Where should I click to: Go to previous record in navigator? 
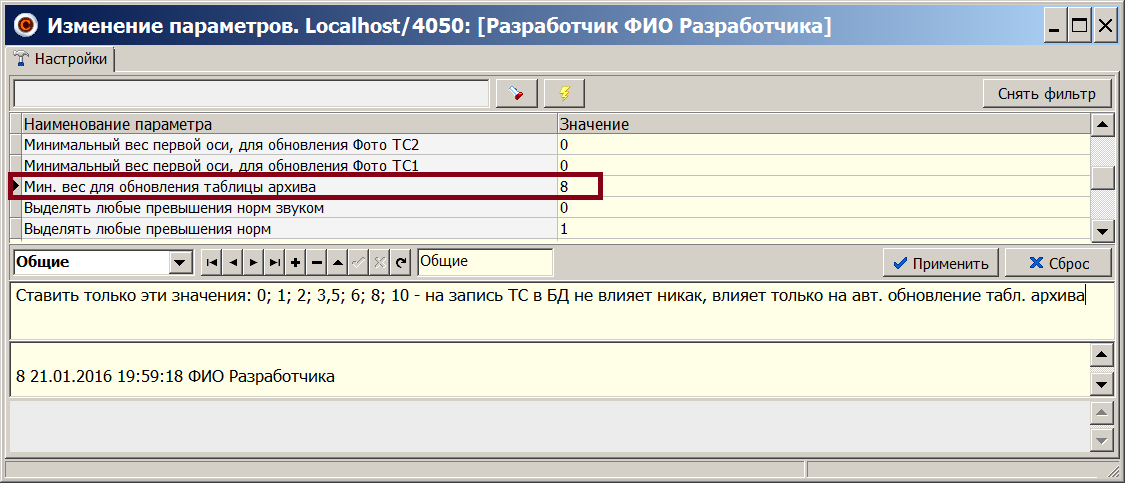click(232, 263)
